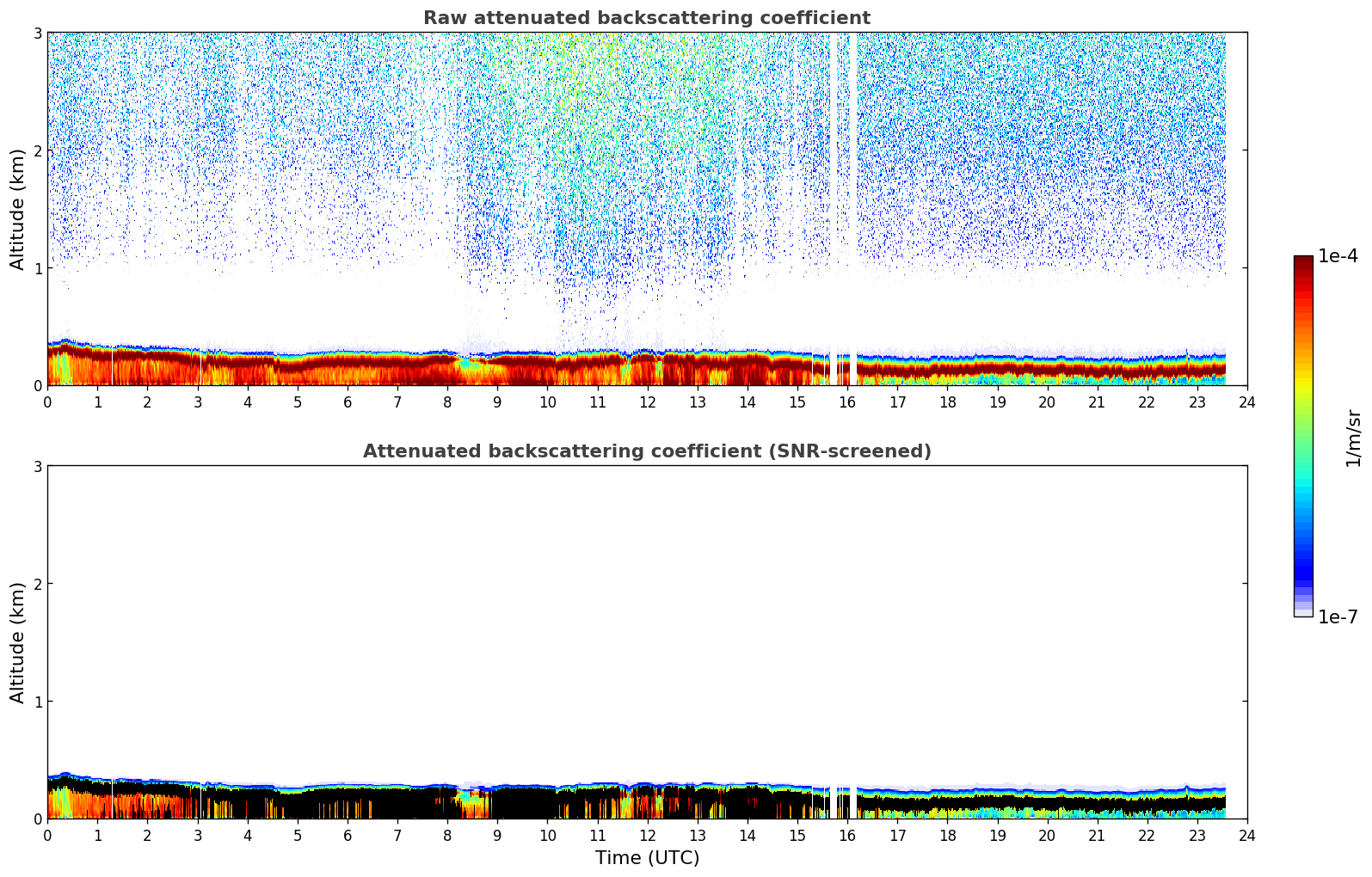This screenshot has height=877, width=1372.
Task: Pick the dark red top of the colorbar
Action: coord(1302,261)
